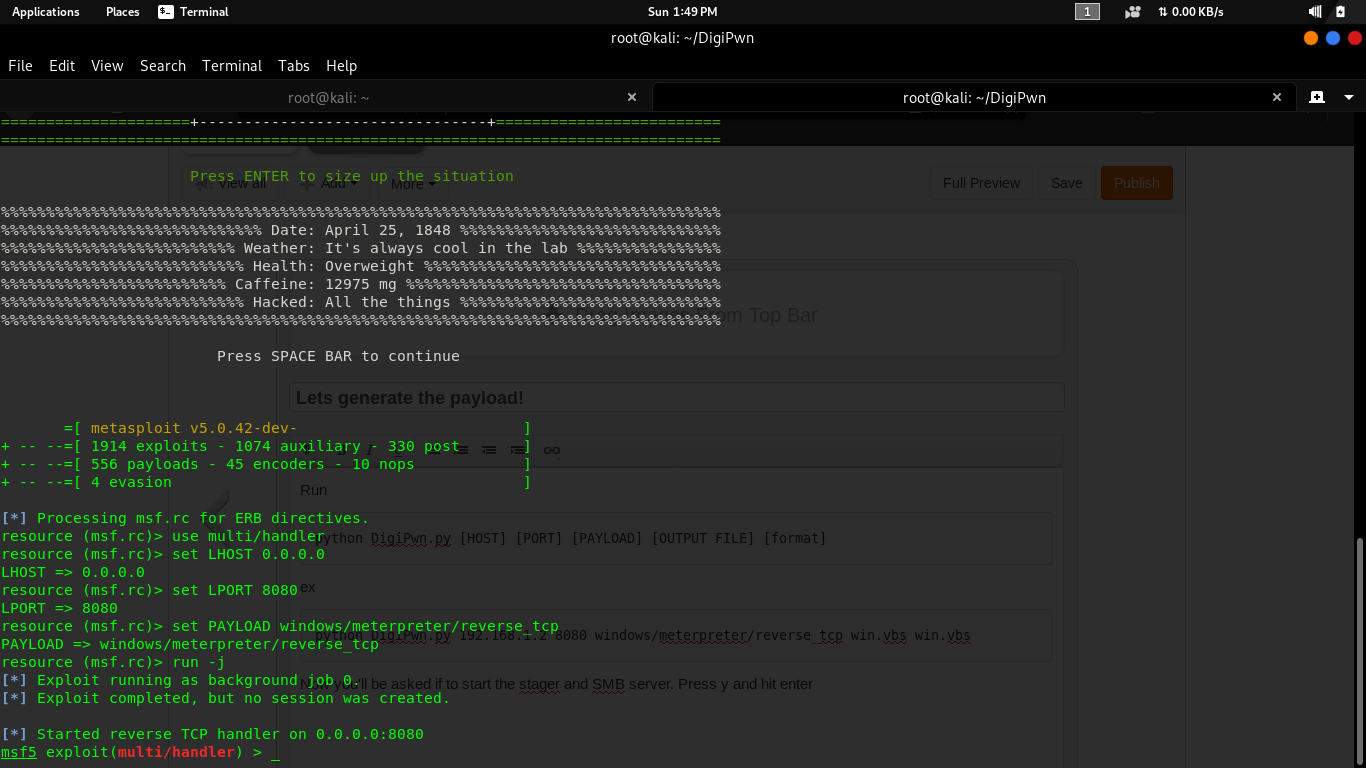Screen dimensions: 1366x768
Task: Open the Search menu
Action: tap(163, 65)
